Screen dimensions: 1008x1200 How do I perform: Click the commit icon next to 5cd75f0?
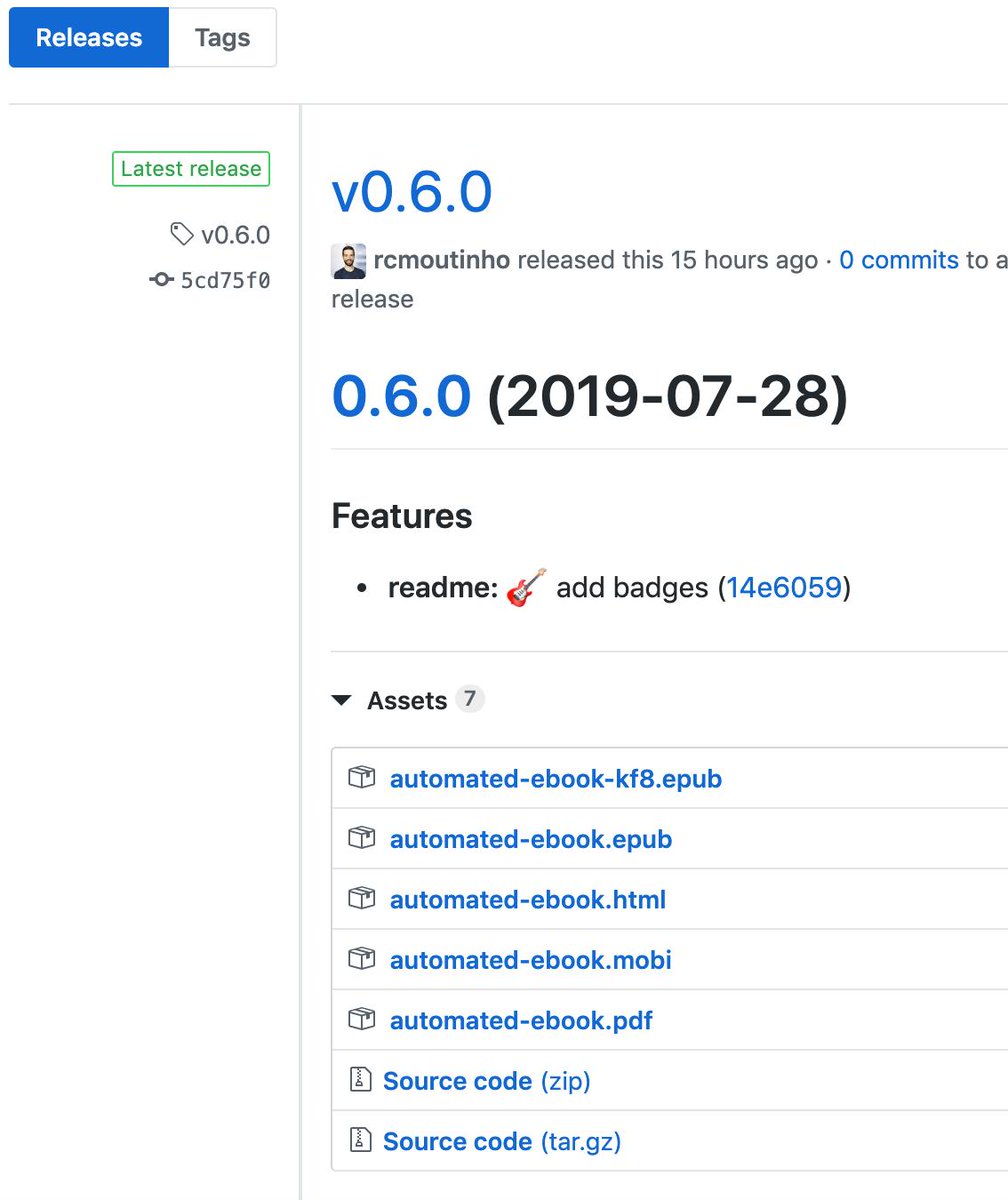161,280
